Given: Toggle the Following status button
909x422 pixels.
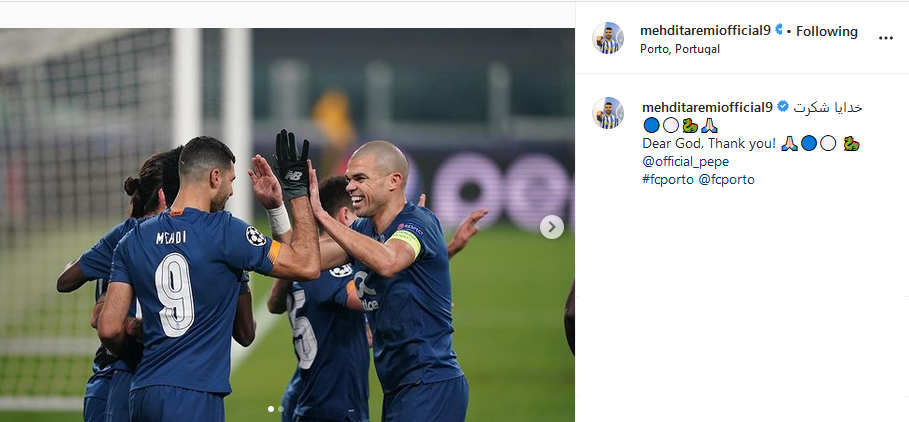Looking at the screenshot, I should point(827,31).
